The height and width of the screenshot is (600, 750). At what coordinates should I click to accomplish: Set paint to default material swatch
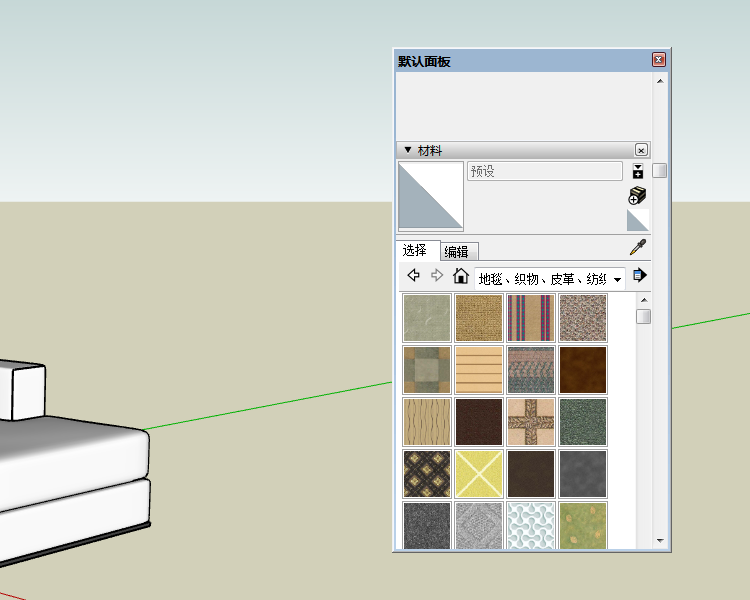[x=637, y=220]
